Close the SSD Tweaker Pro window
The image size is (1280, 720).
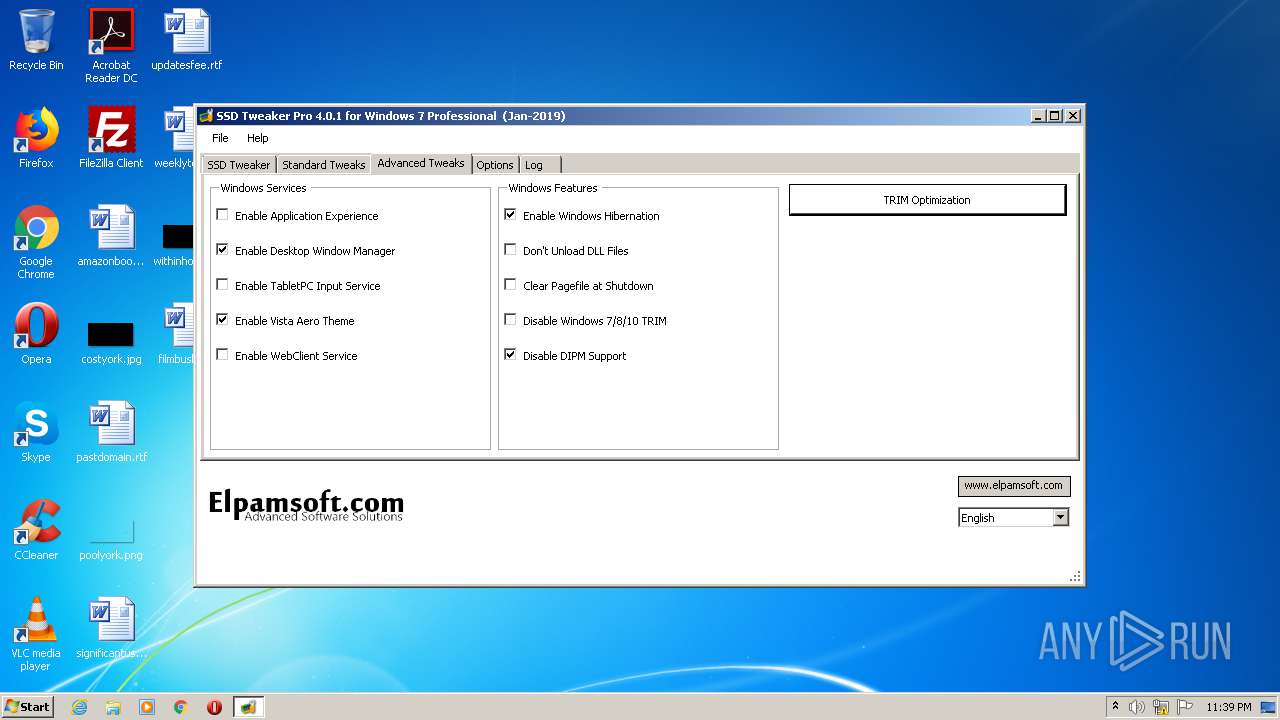tap(1072, 116)
